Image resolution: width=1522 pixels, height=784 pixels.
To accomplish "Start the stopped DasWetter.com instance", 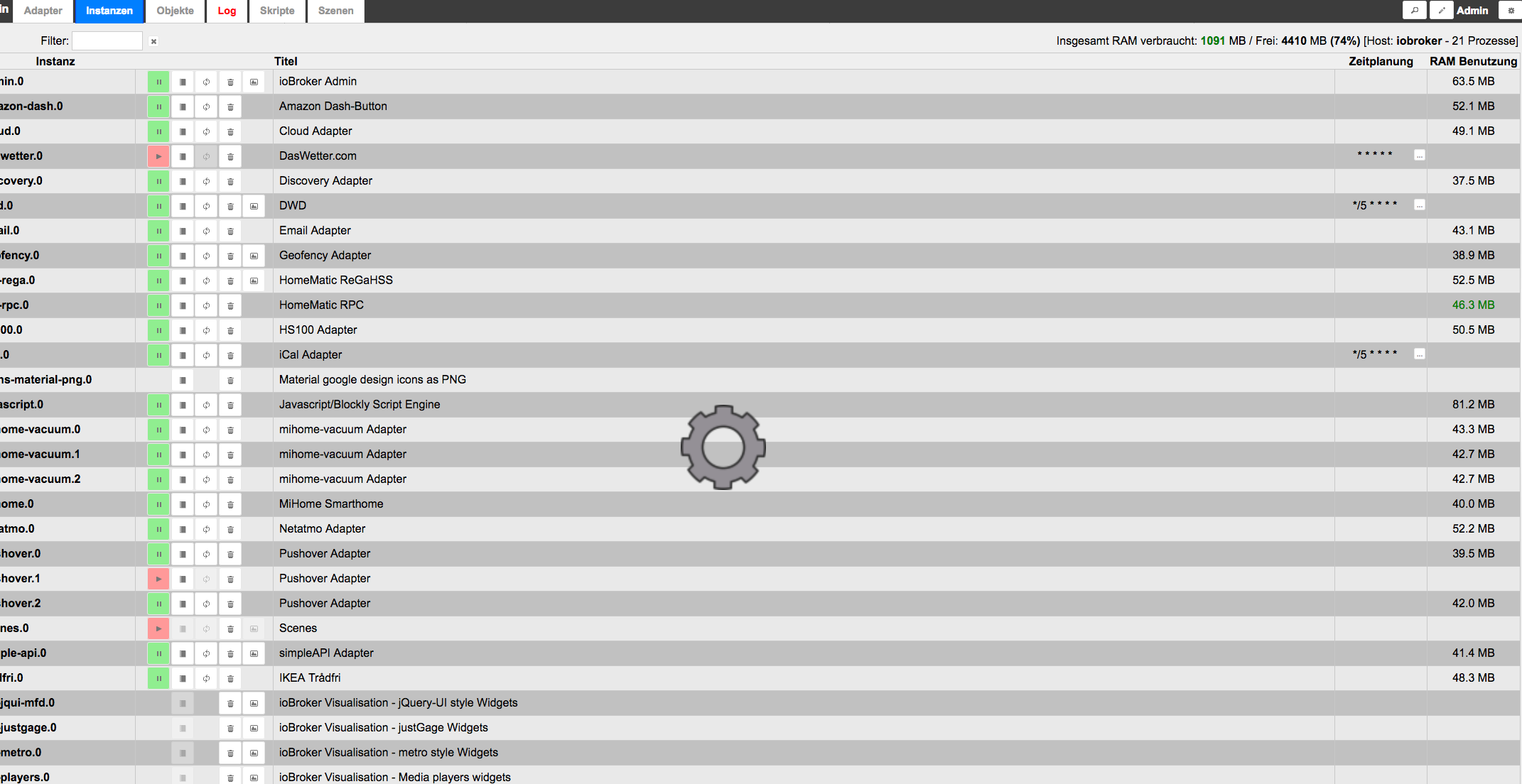I will click(x=158, y=156).
